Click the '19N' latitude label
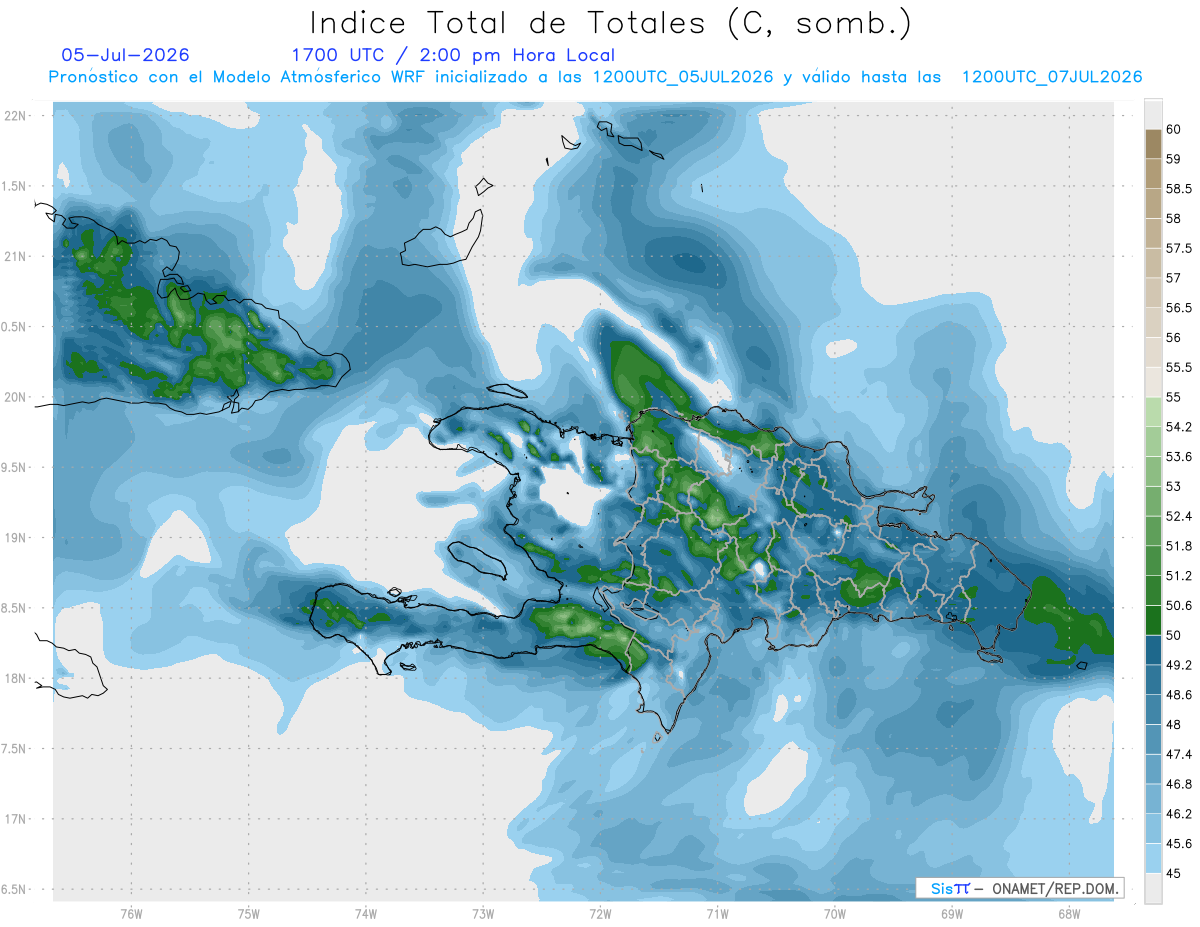Screen dimensions: 1200x927 coord(17,538)
